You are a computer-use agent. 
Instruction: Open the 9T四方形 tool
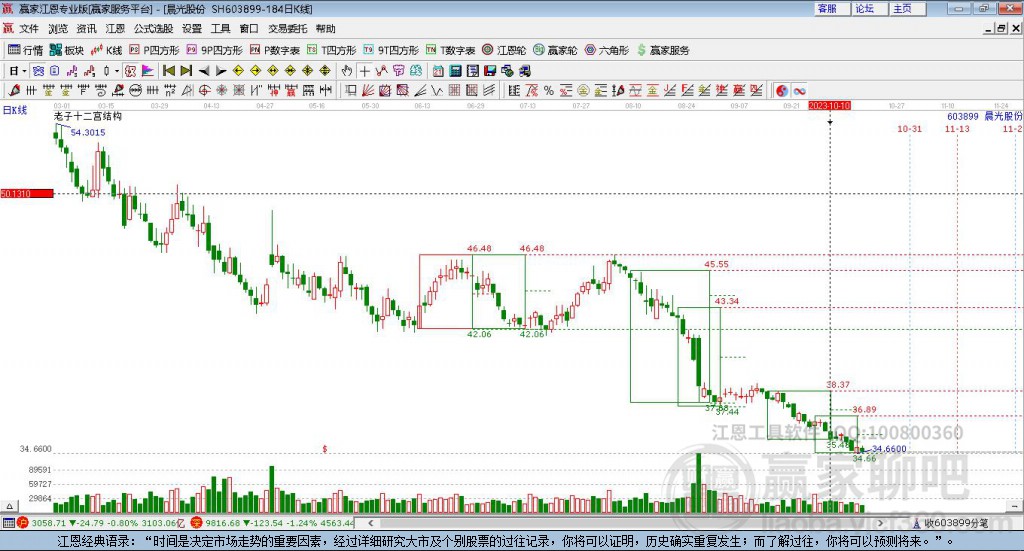tap(391, 50)
